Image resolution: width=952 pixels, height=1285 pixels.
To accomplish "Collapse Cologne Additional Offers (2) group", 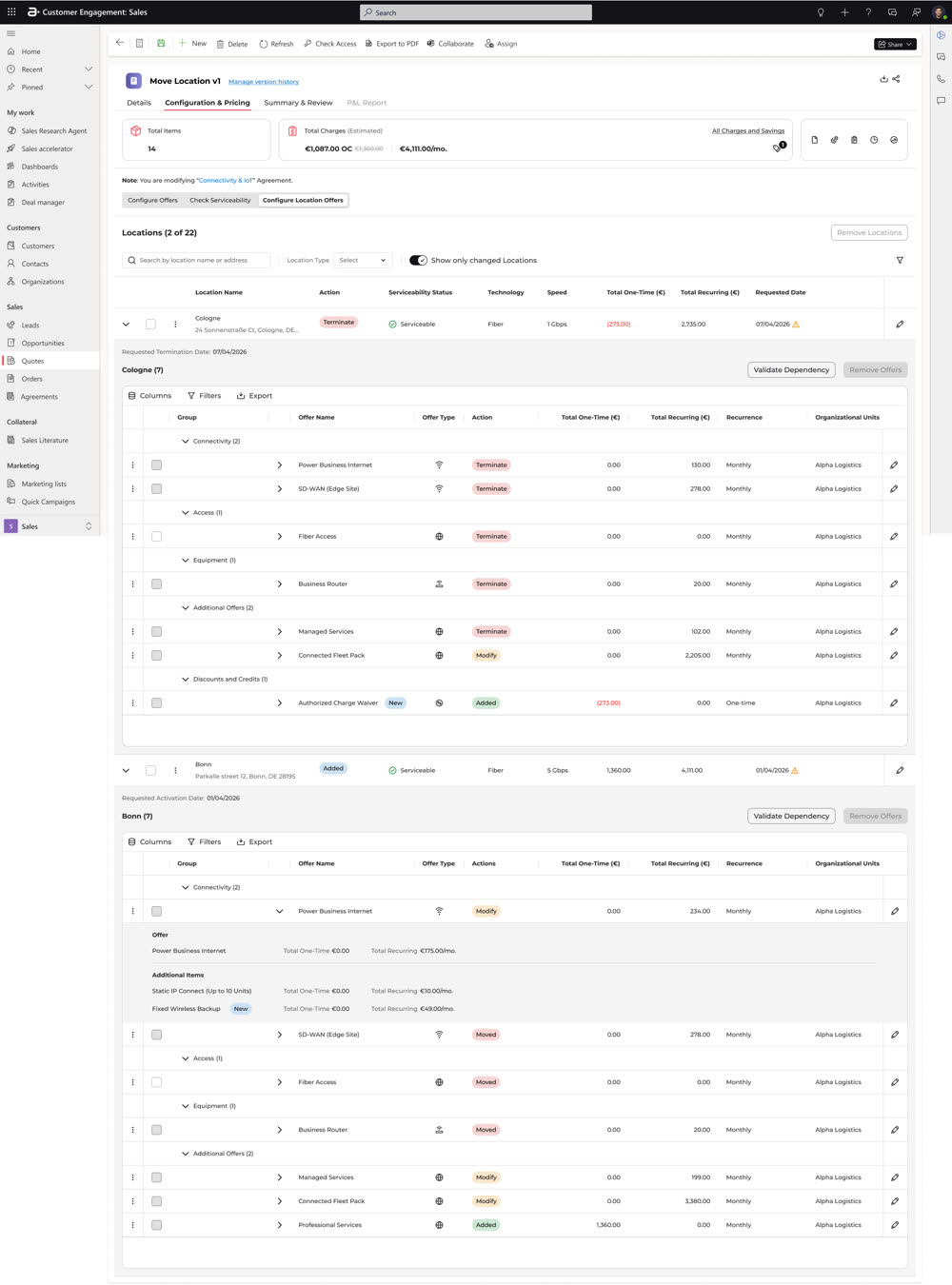I will (x=186, y=608).
